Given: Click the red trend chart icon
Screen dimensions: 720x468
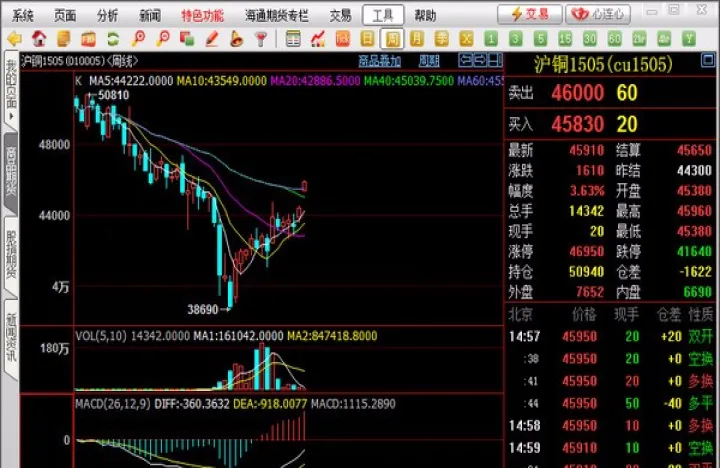Looking at the screenshot, I should [318, 39].
